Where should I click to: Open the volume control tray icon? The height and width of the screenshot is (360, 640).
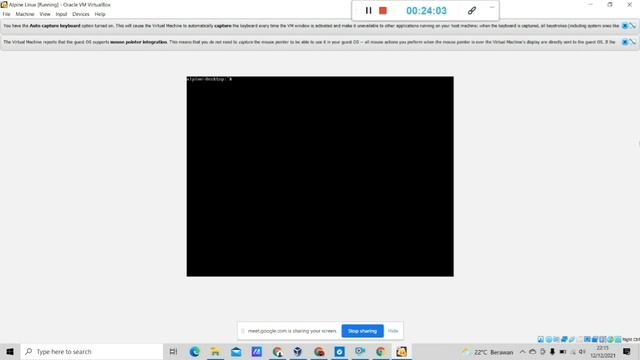tap(582, 351)
